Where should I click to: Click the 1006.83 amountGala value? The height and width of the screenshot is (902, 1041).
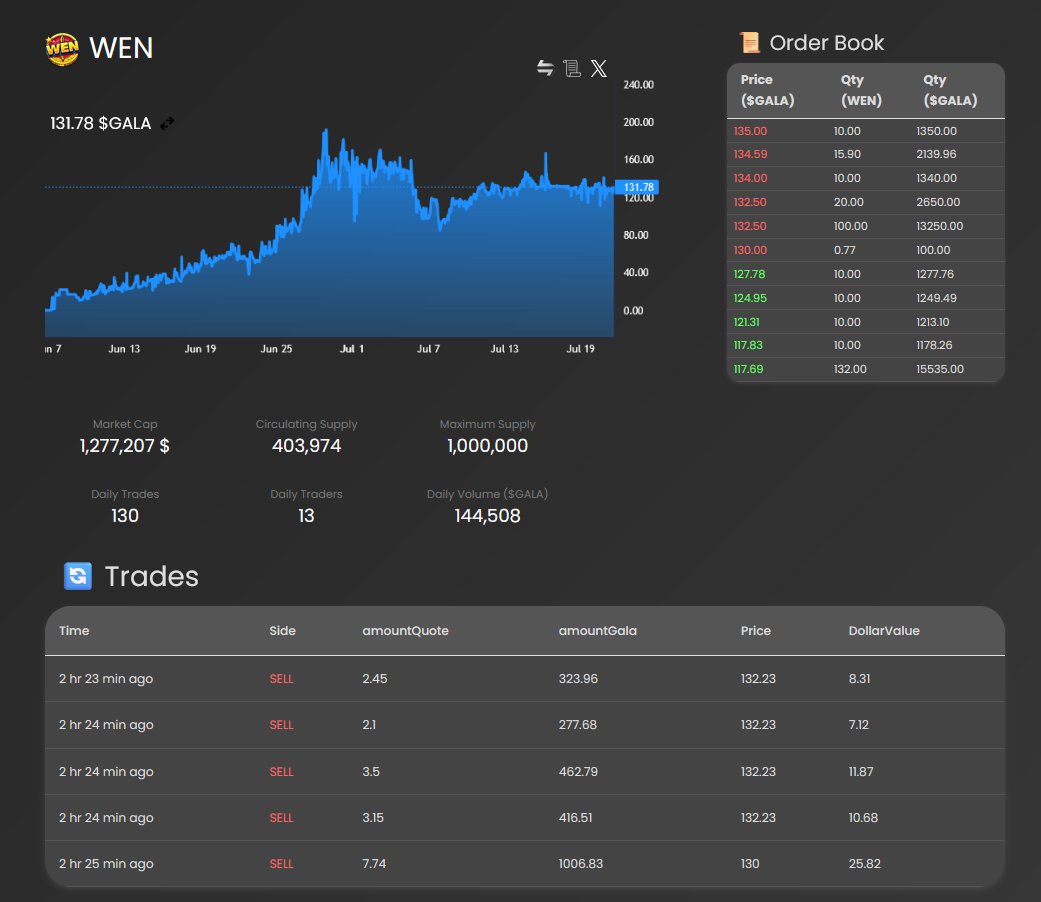580,864
